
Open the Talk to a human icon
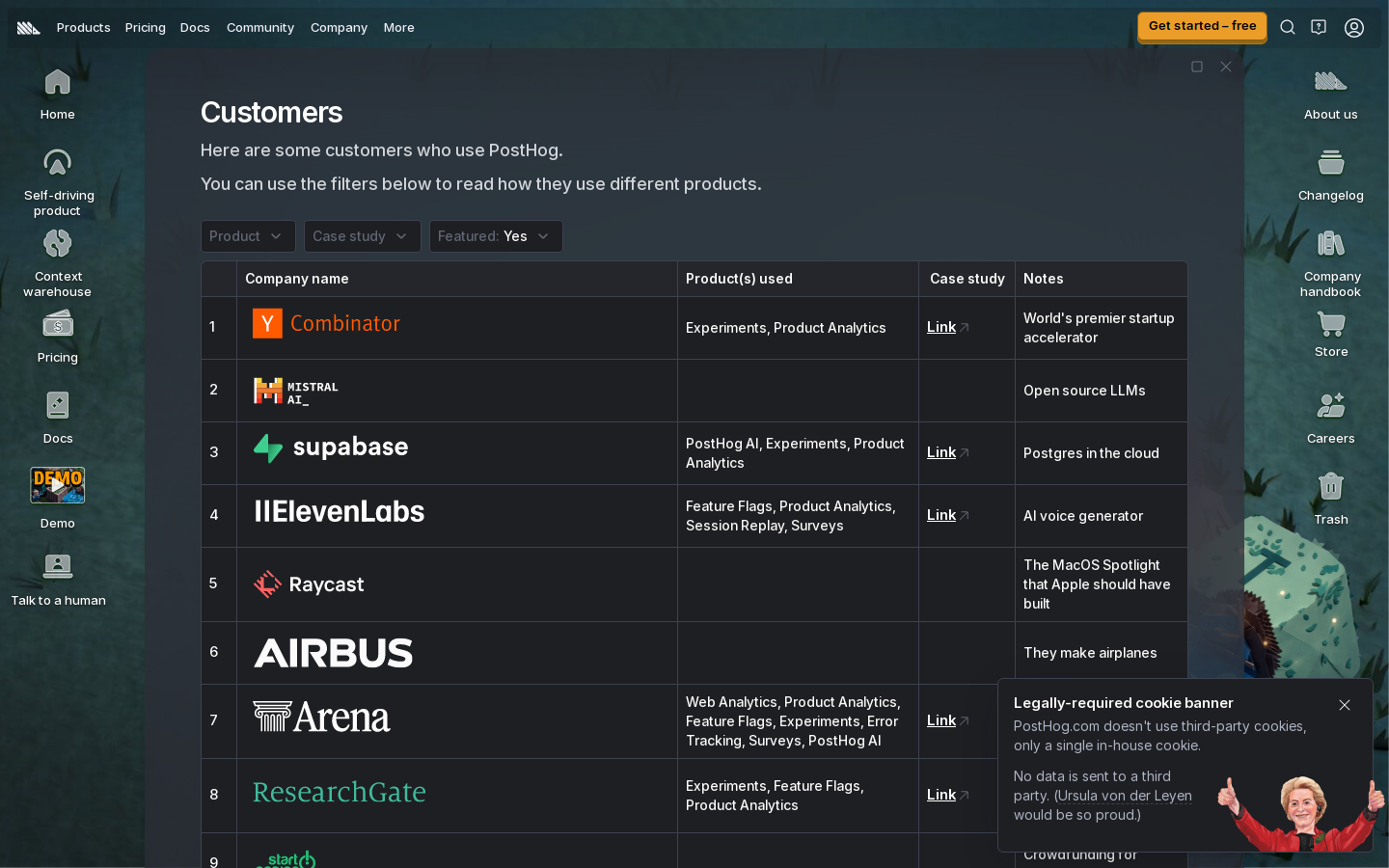pos(58,579)
